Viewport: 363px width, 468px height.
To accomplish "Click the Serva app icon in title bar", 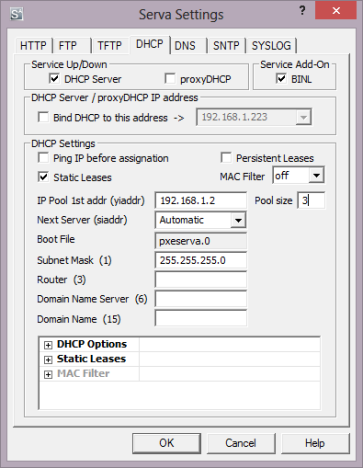I will [x=16, y=14].
